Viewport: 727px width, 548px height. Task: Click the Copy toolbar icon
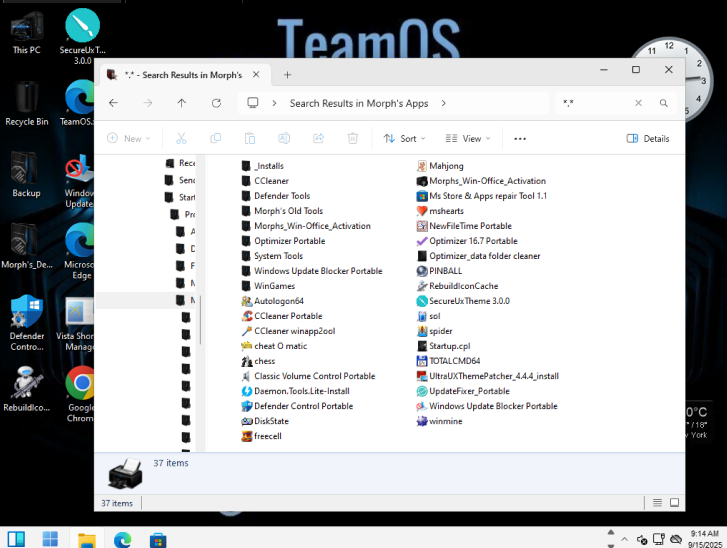216,139
